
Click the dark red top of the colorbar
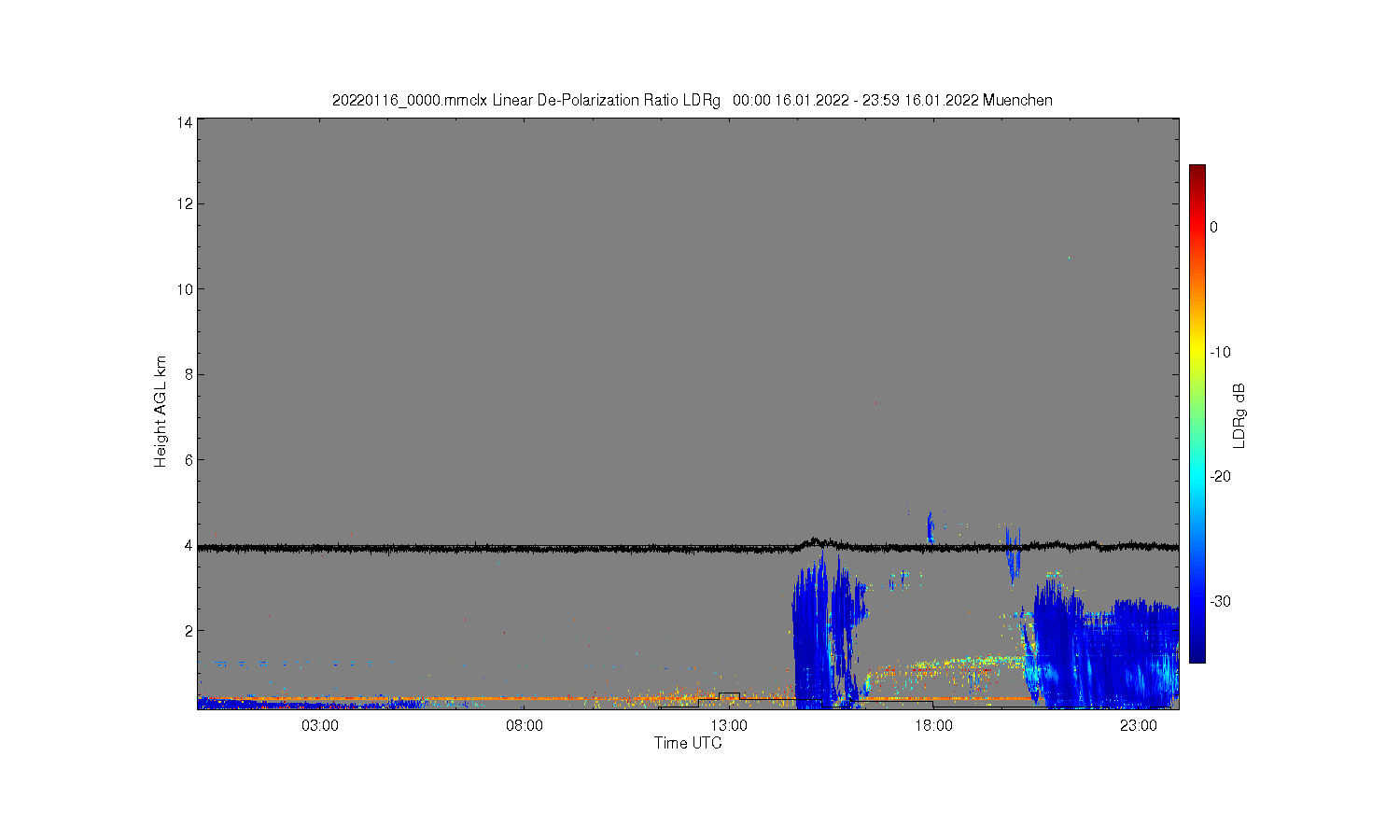tap(1197, 173)
